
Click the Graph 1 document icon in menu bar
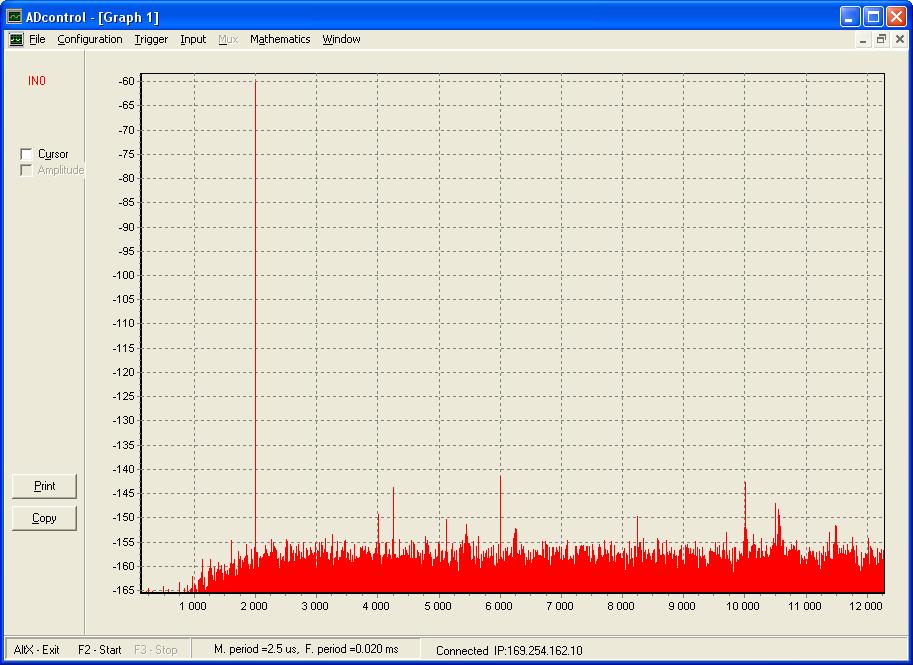click(x=16, y=39)
